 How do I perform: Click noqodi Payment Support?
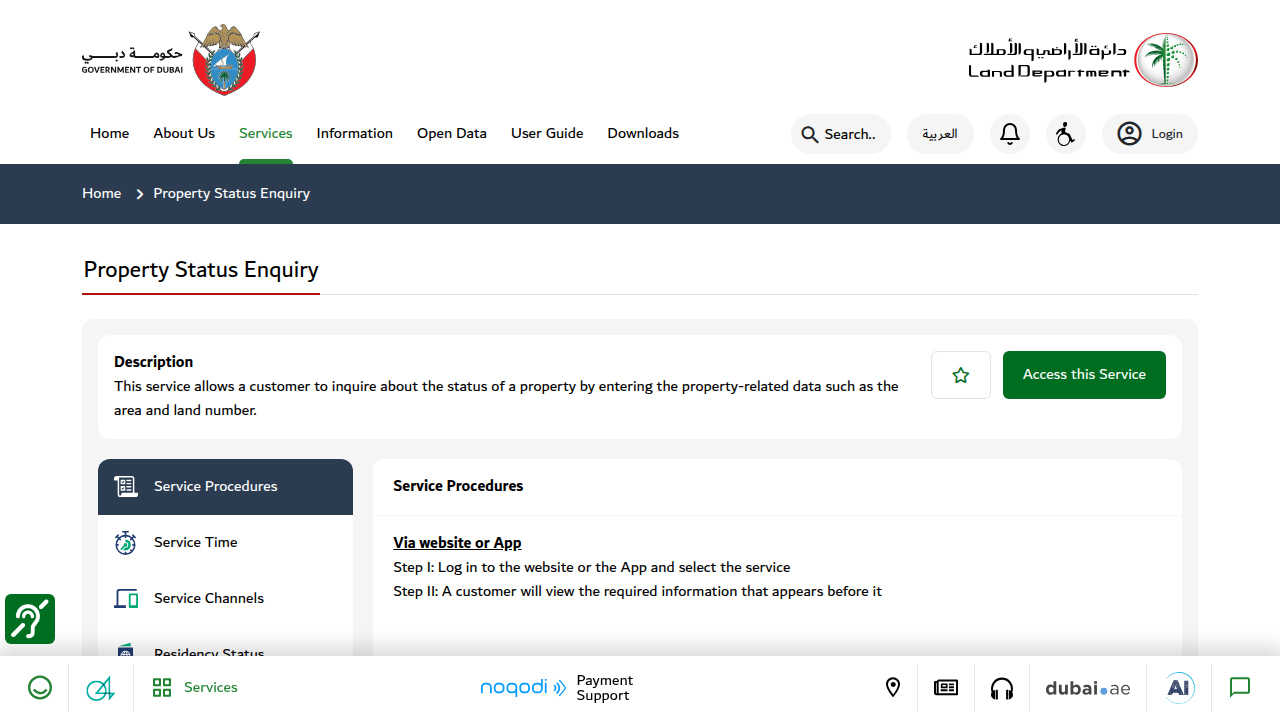coord(556,688)
